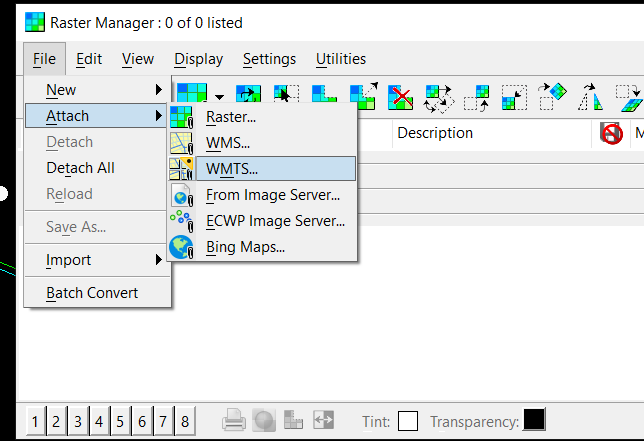
Task: Click the raster icon with red X
Action: click(400, 98)
